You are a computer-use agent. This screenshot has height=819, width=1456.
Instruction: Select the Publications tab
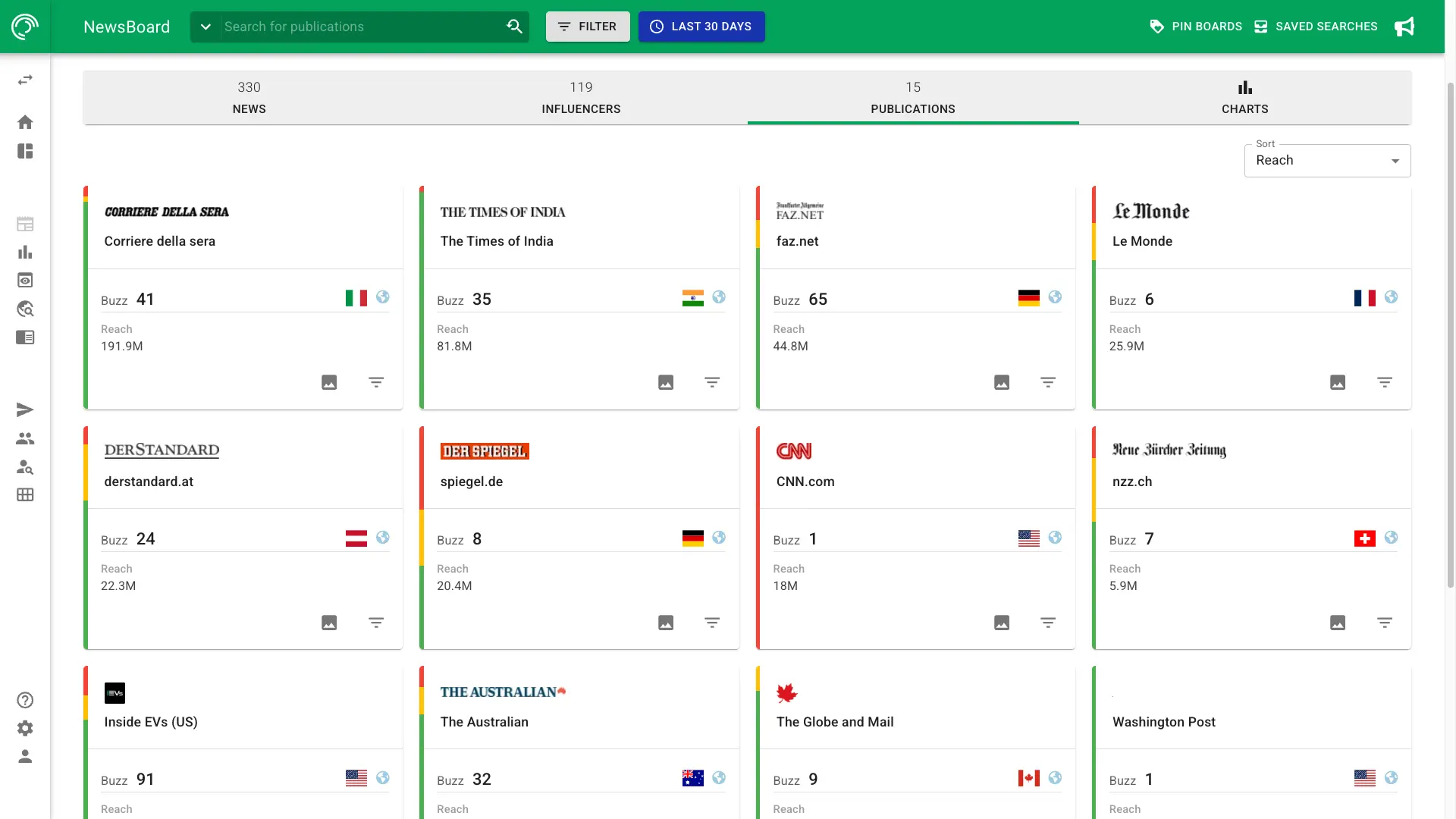tap(913, 98)
